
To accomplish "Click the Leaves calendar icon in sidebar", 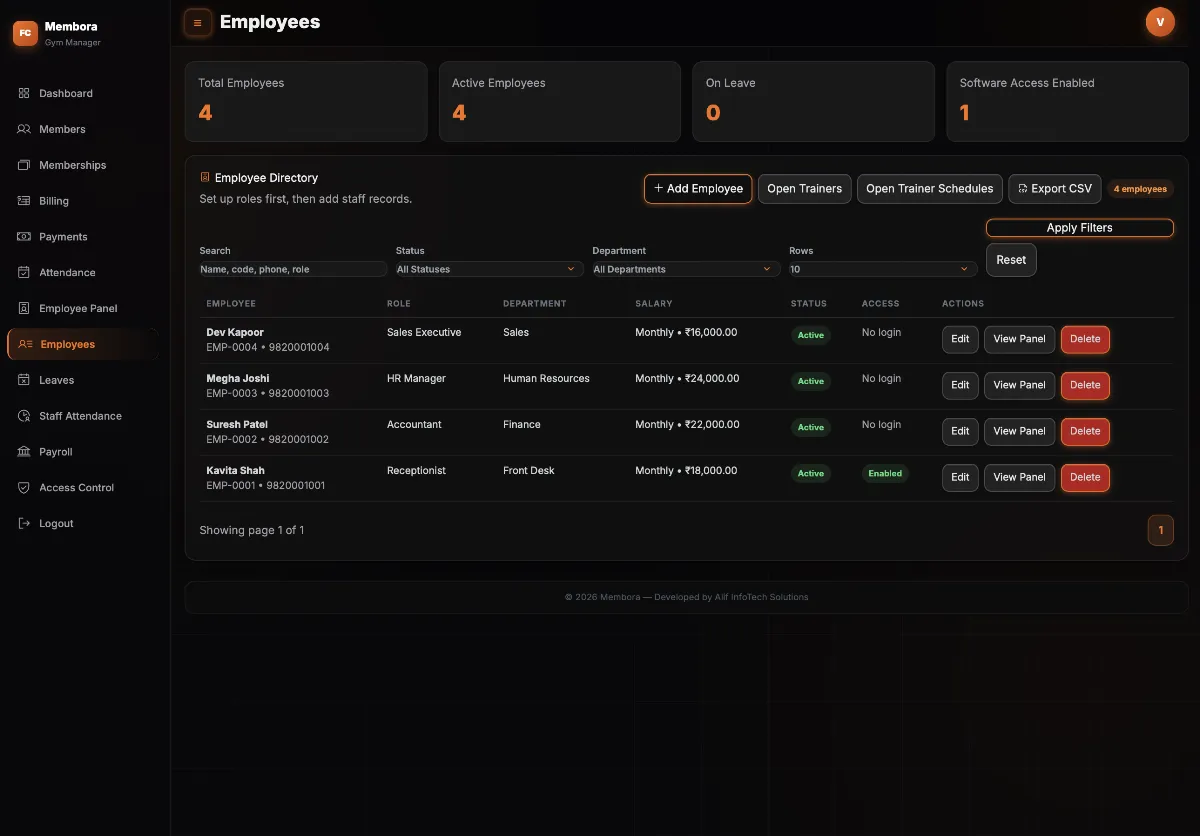I will tap(24, 380).
